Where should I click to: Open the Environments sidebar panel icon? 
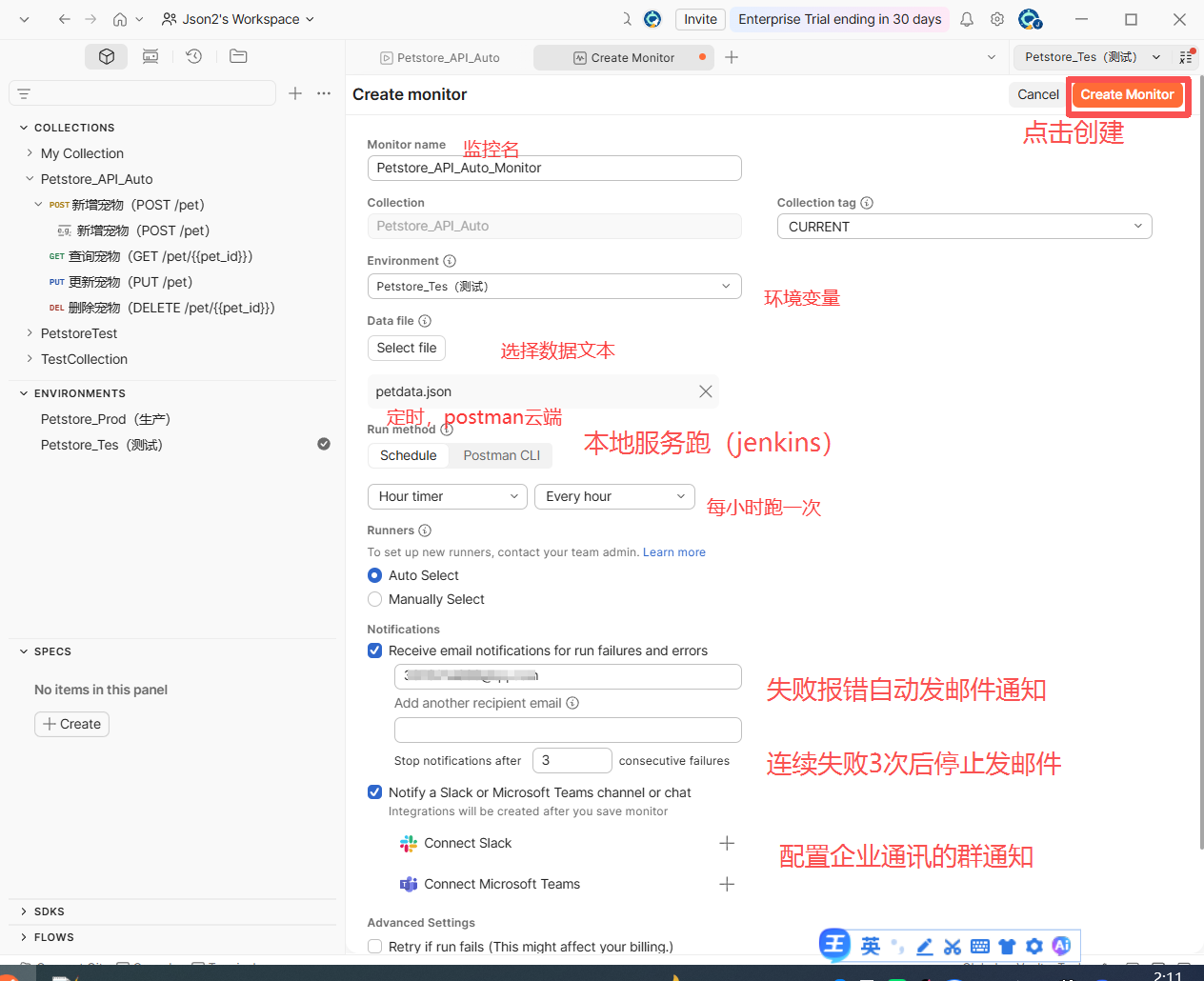click(150, 57)
